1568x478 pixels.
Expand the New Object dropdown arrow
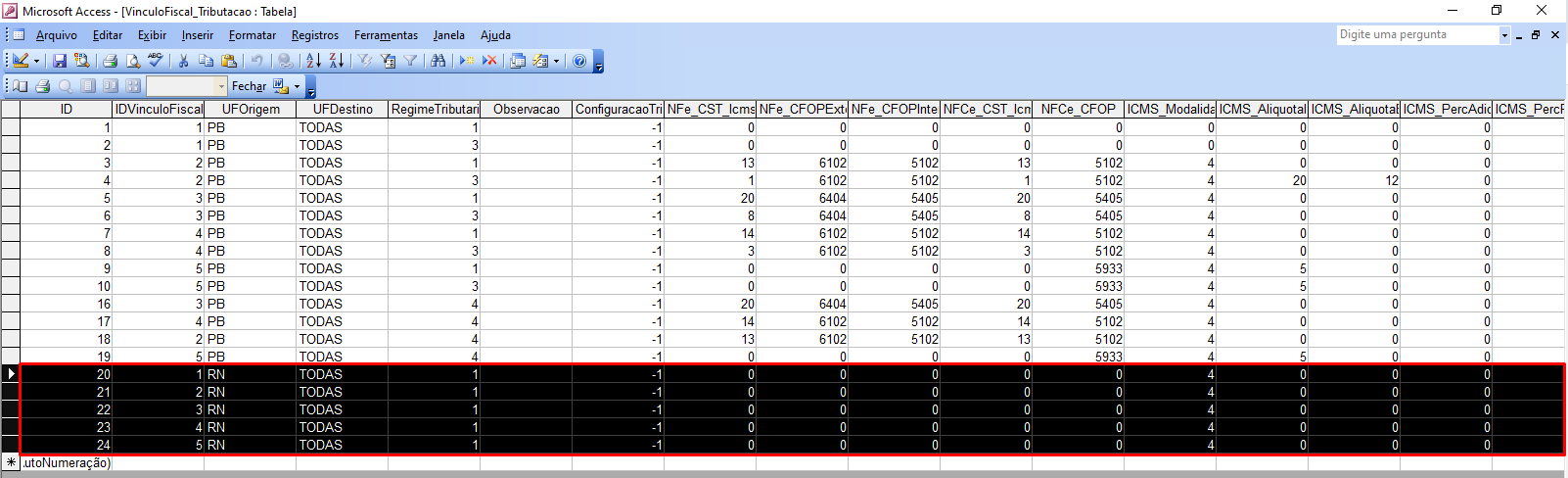coord(556,61)
